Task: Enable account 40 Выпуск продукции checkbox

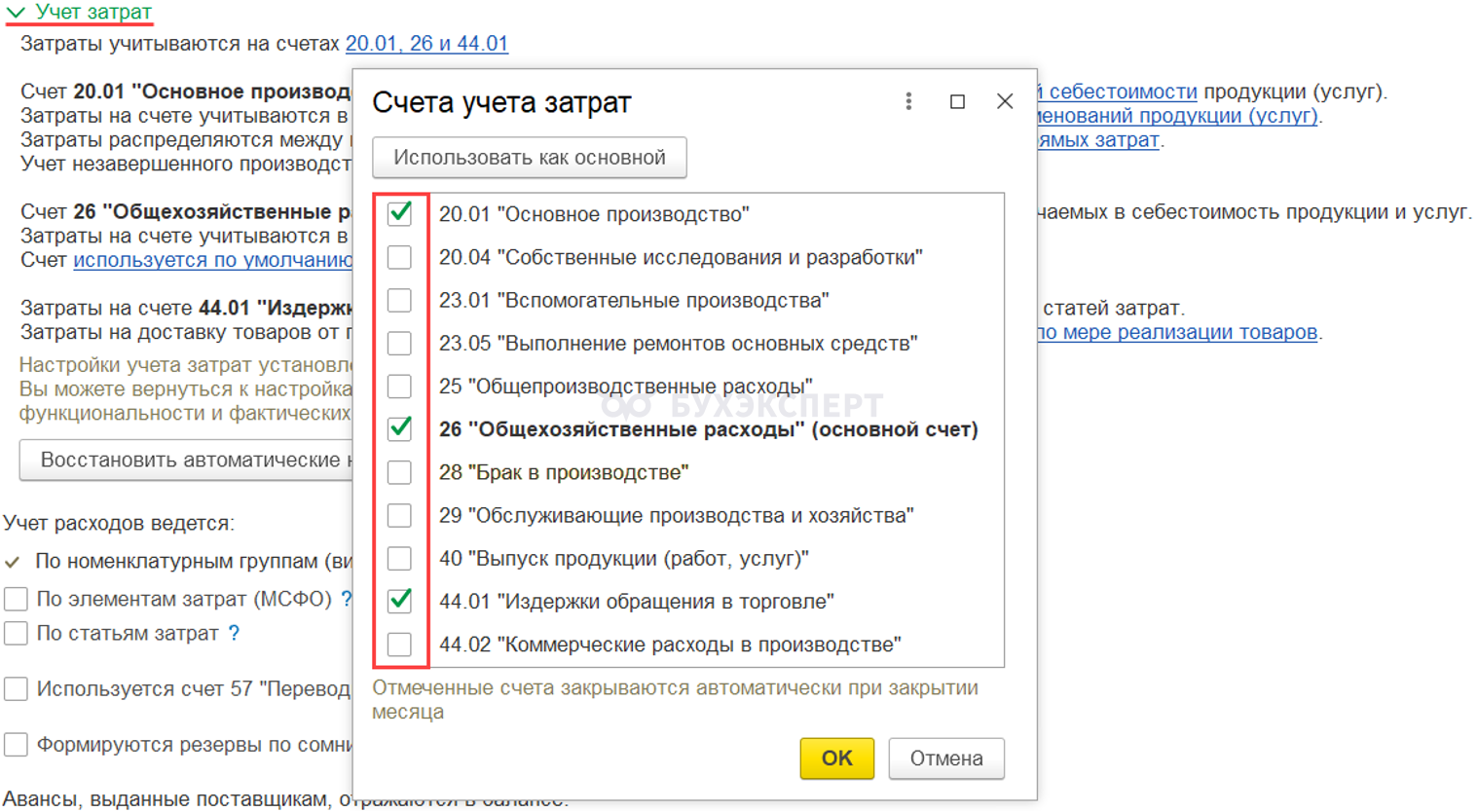Action: coord(399,558)
